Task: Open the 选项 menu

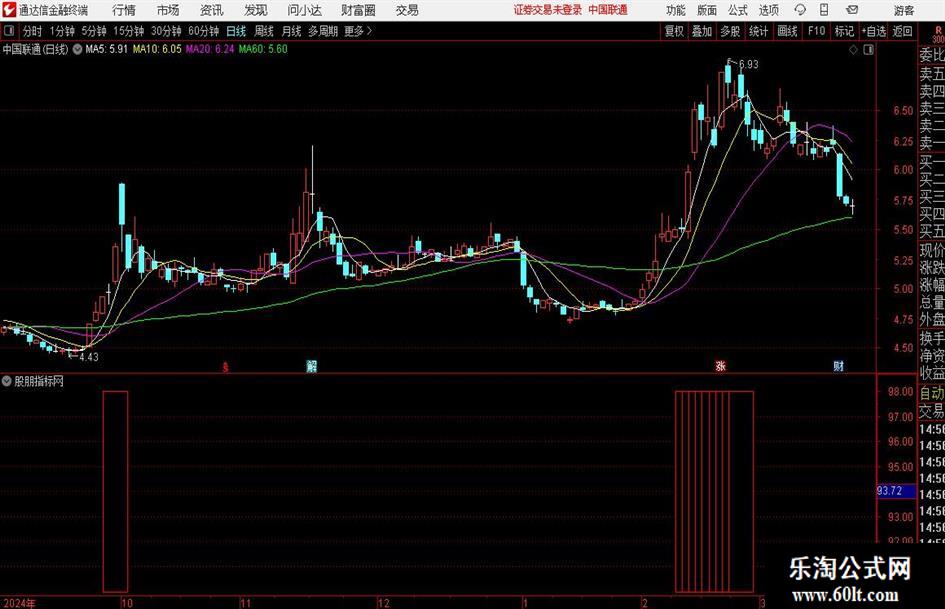Action: point(768,10)
